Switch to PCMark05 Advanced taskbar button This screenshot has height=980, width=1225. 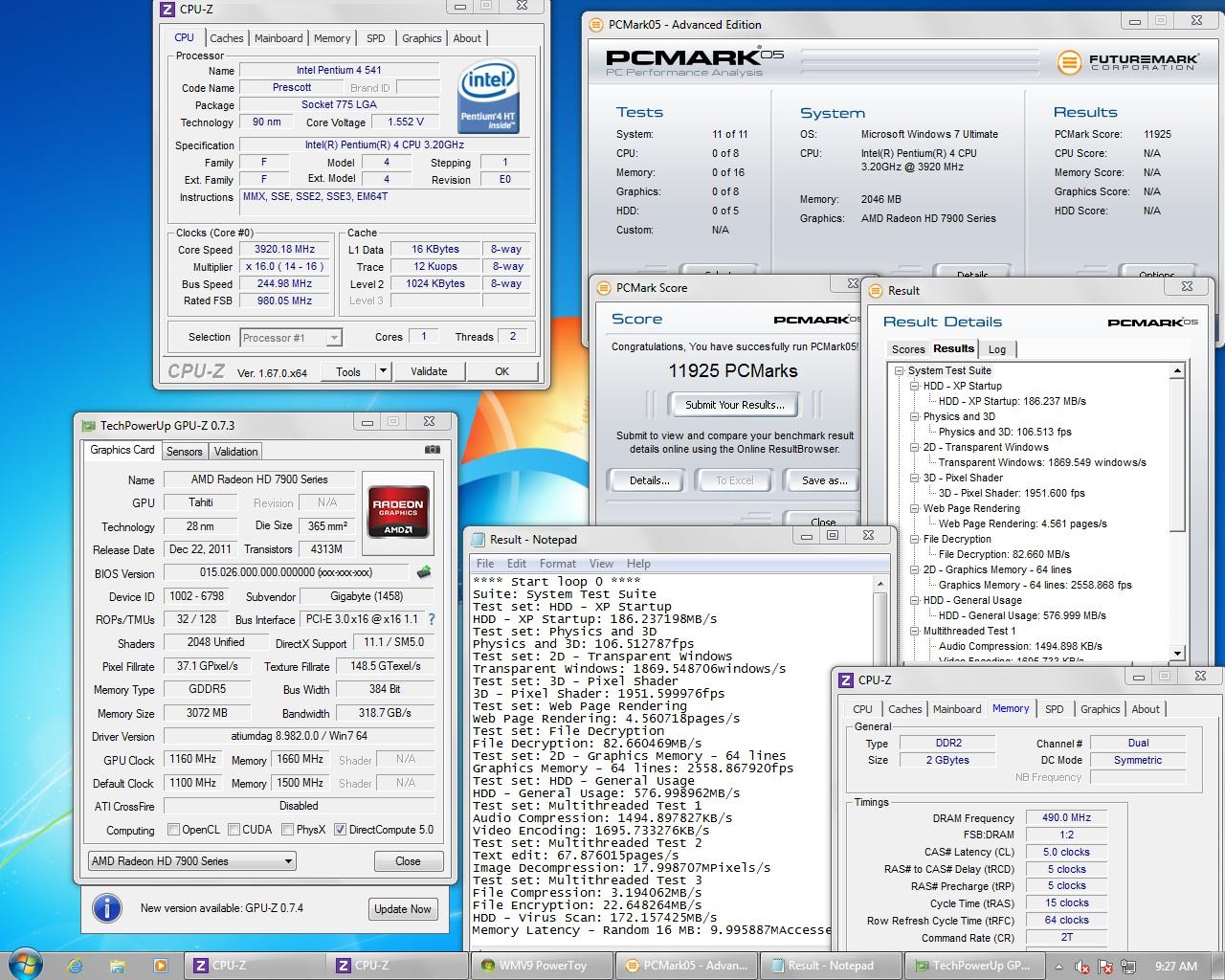(685, 966)
